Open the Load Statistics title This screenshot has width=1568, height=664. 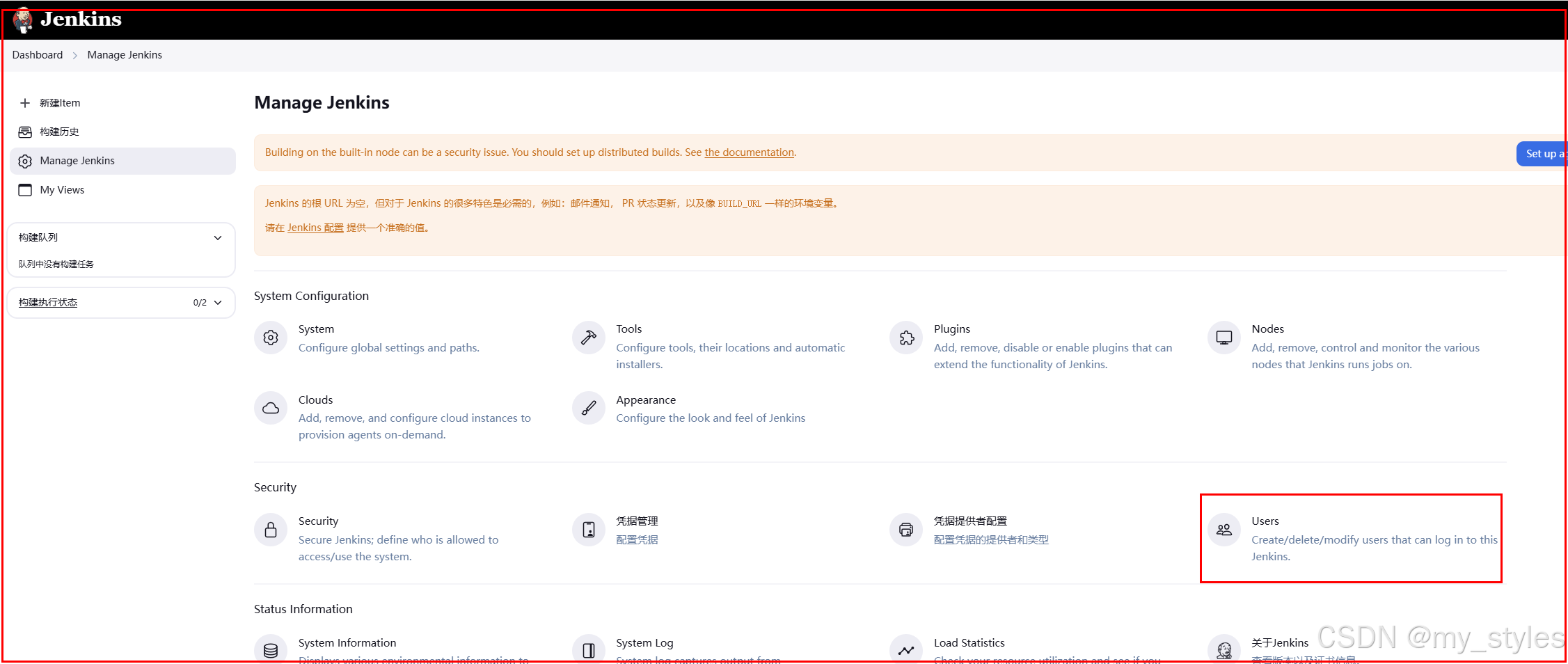[x=969, y=643]
